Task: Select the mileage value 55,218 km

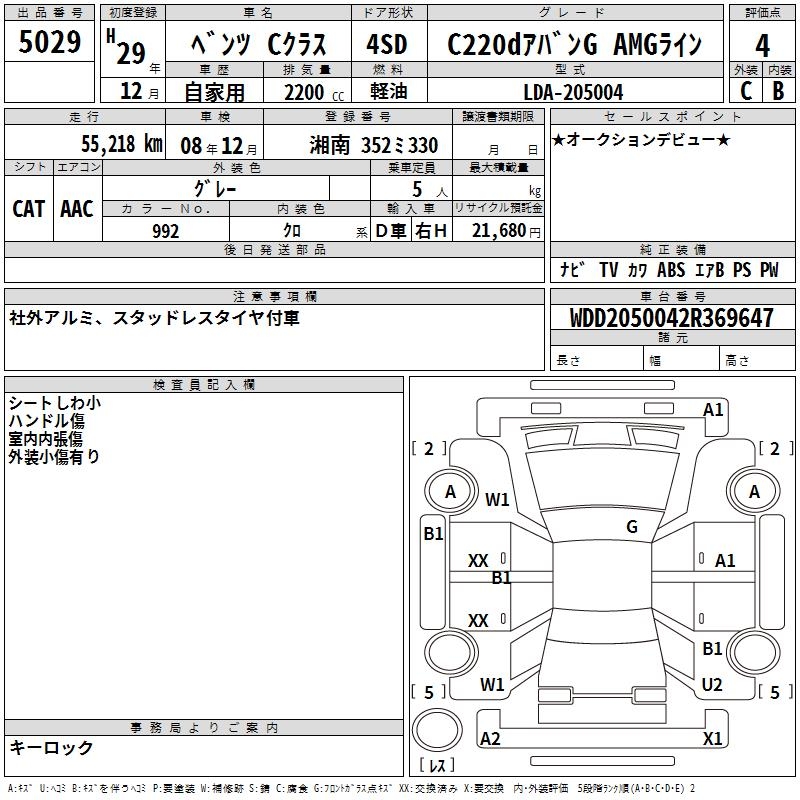Action: [x=121, y=145]
